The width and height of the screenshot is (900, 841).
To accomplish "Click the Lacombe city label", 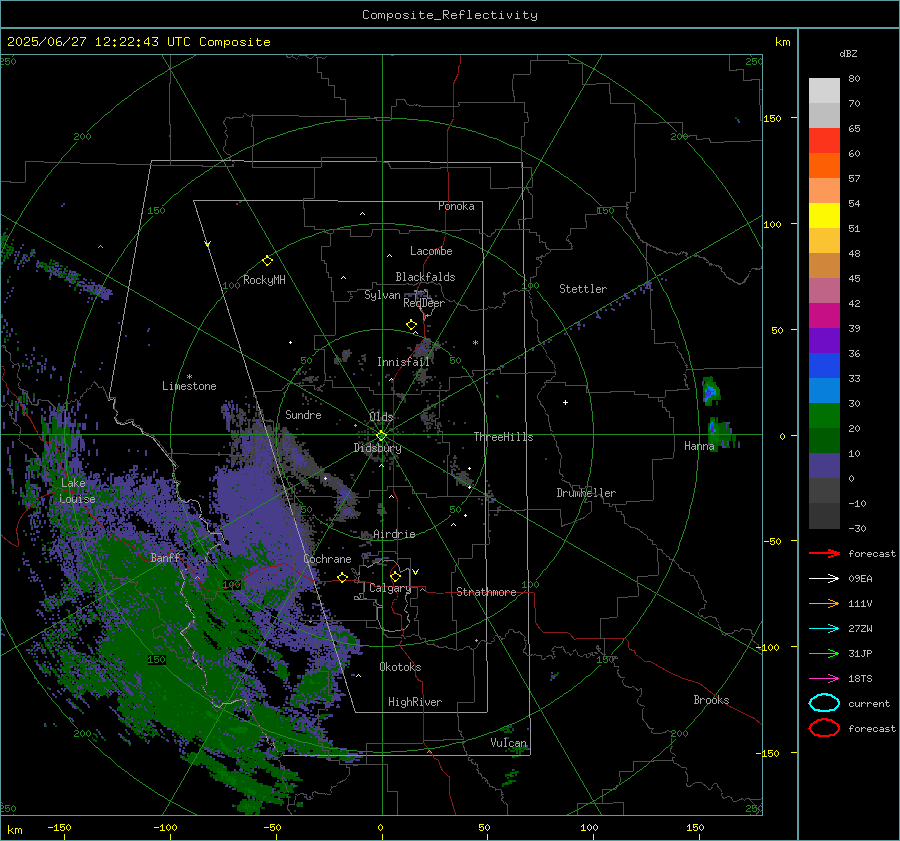I will click(x=431, y=251).
